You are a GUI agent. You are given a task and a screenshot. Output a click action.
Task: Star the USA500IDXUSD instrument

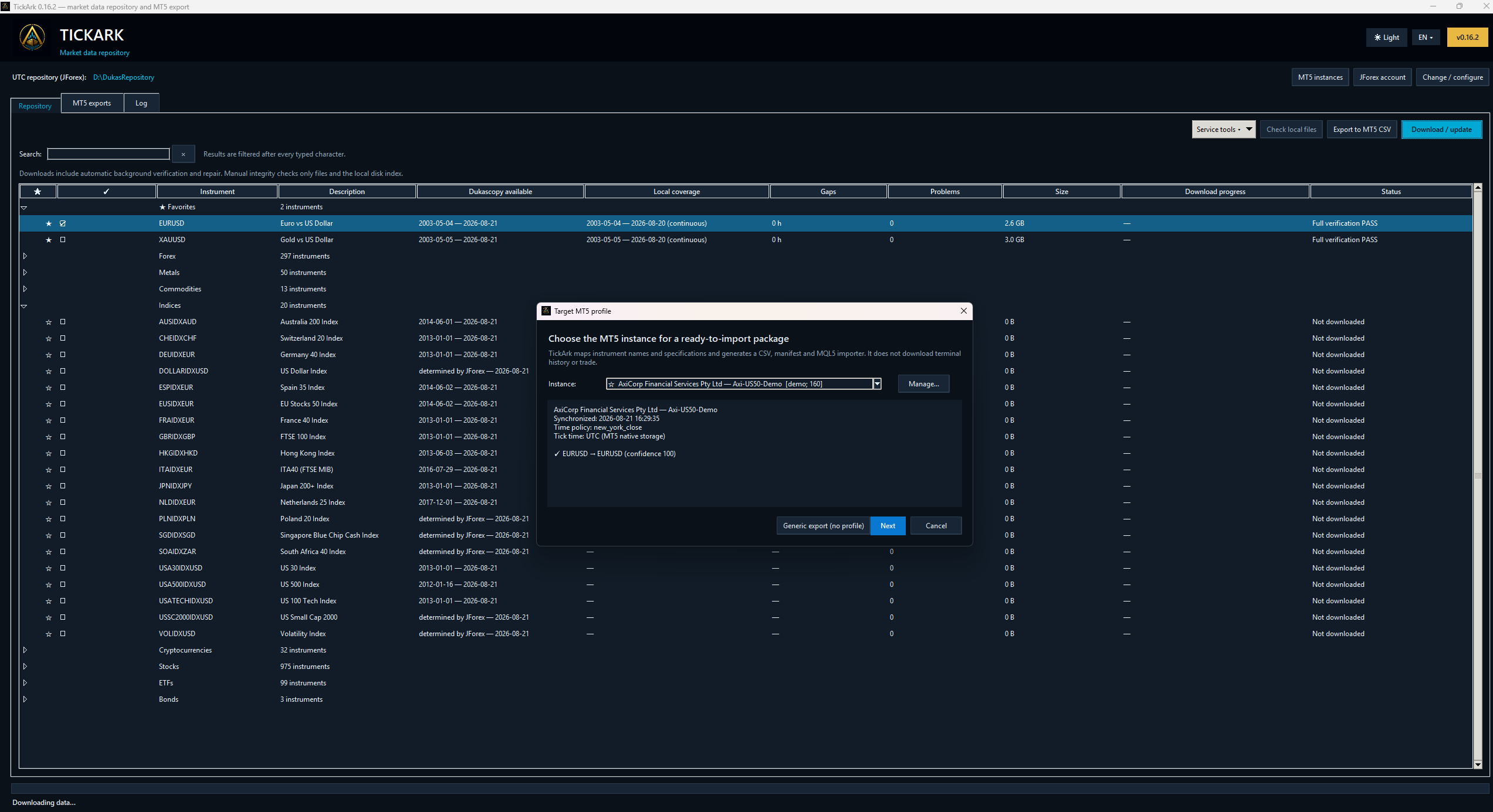[49, 585]
